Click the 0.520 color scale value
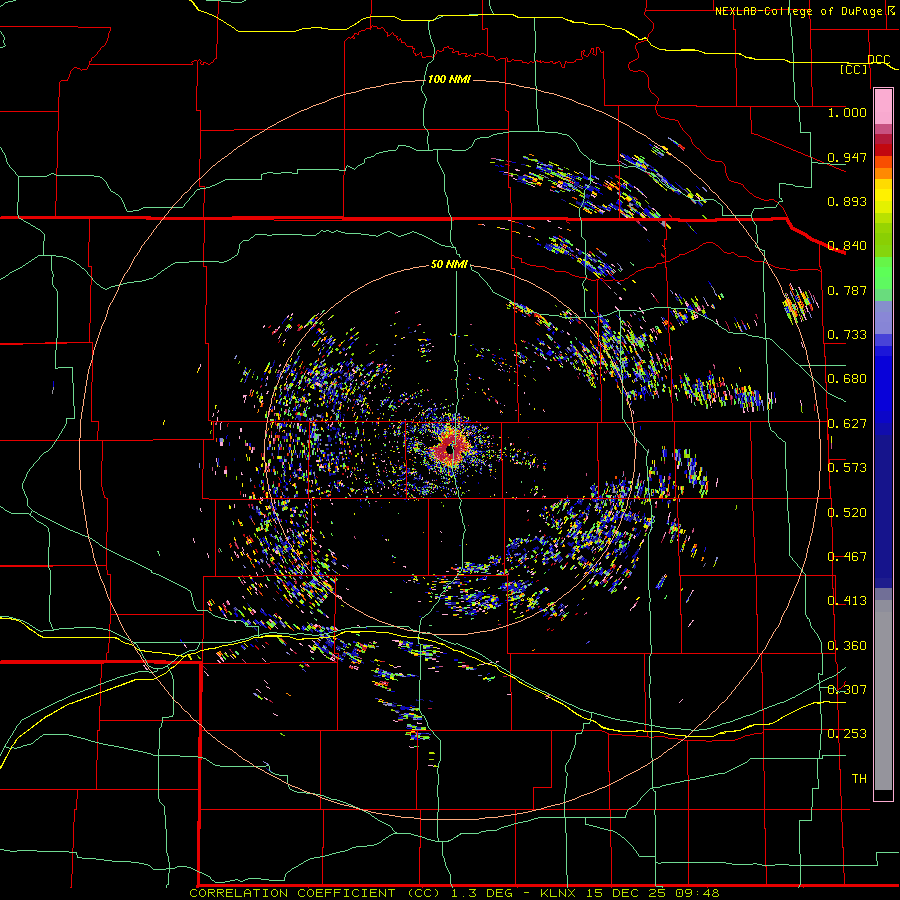The width and height of the screenshot is (900, 900). [847, 513]
